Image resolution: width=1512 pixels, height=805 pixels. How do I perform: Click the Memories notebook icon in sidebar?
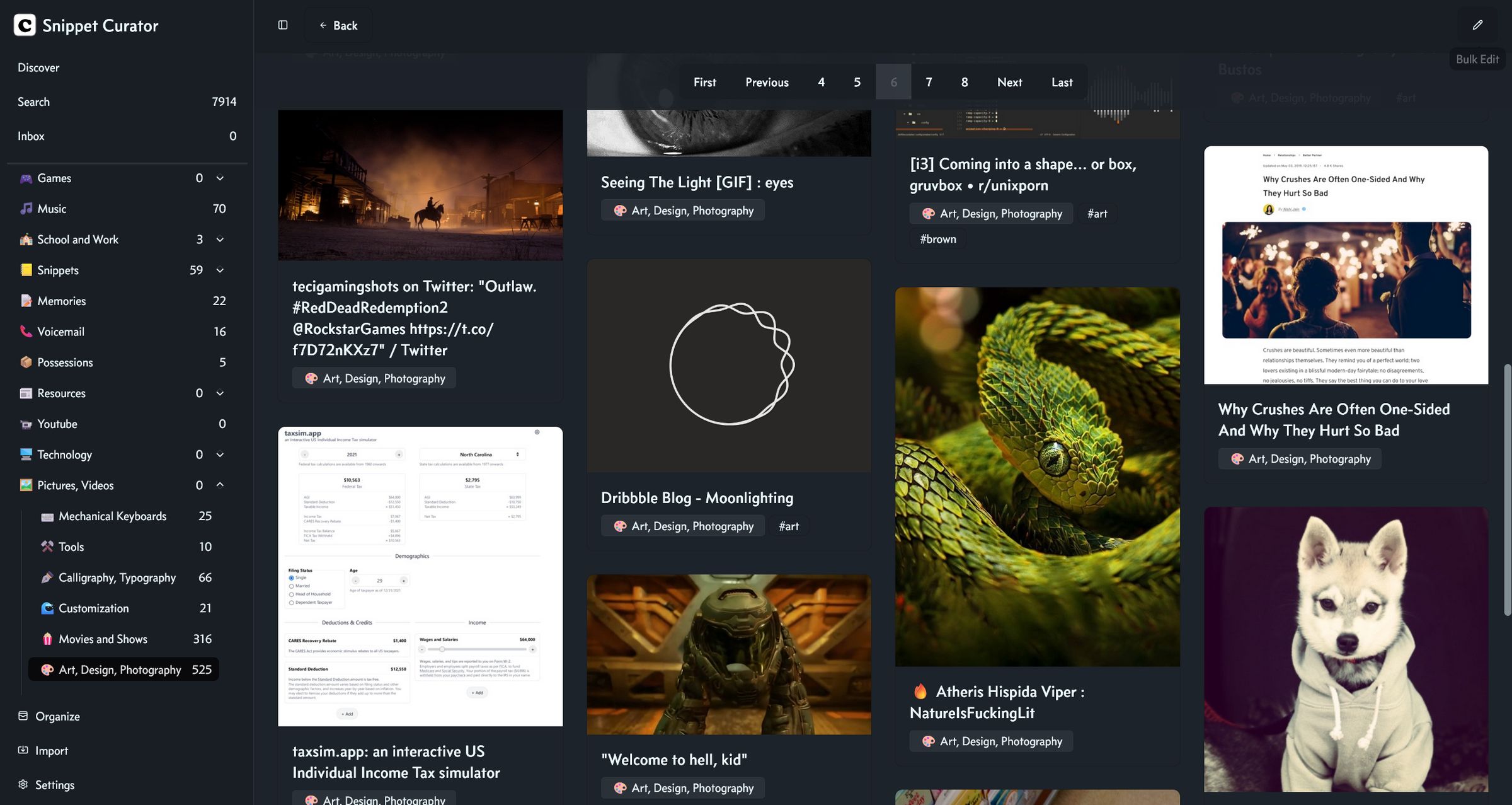[26, 301]
